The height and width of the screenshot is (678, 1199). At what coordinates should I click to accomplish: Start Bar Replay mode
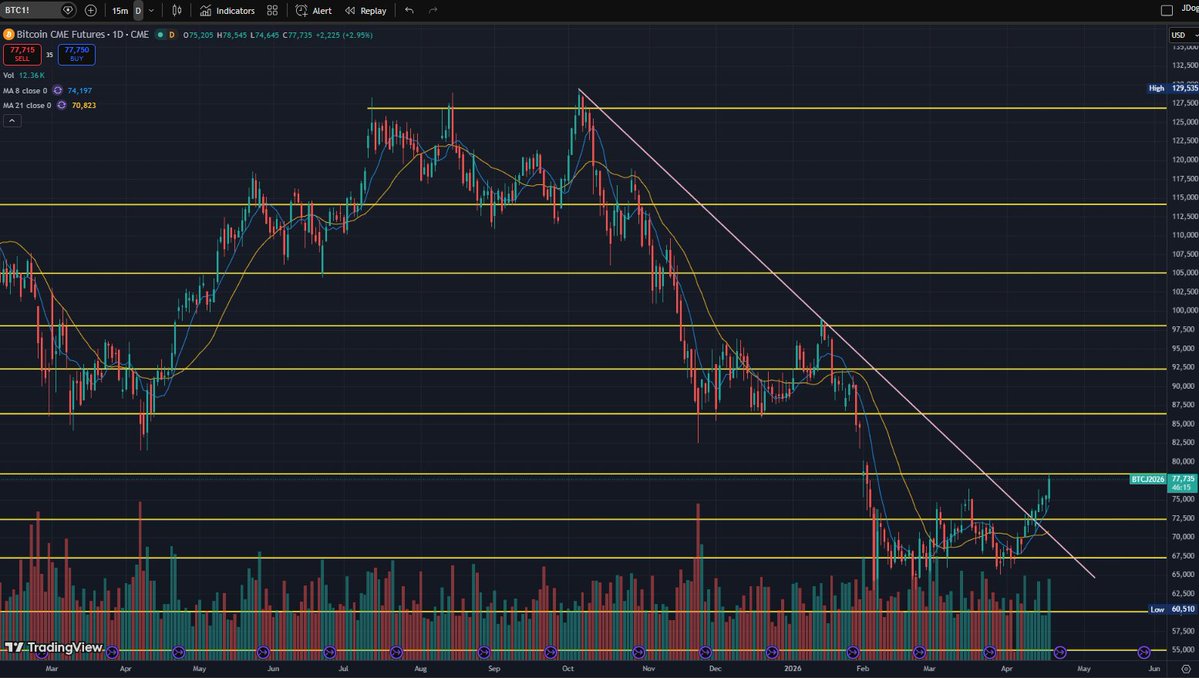point(366,11)
